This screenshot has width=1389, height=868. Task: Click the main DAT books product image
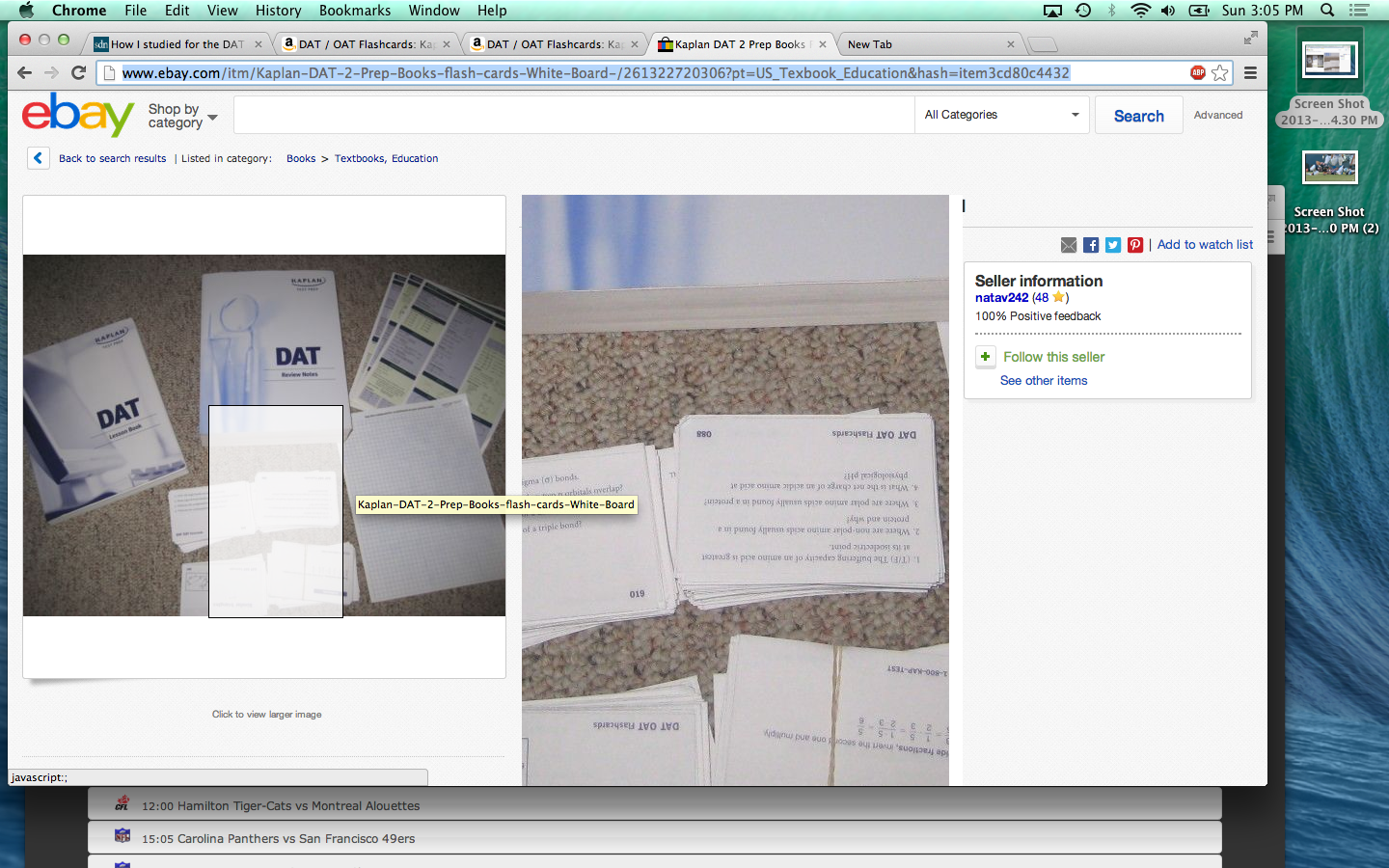(264, 436)
